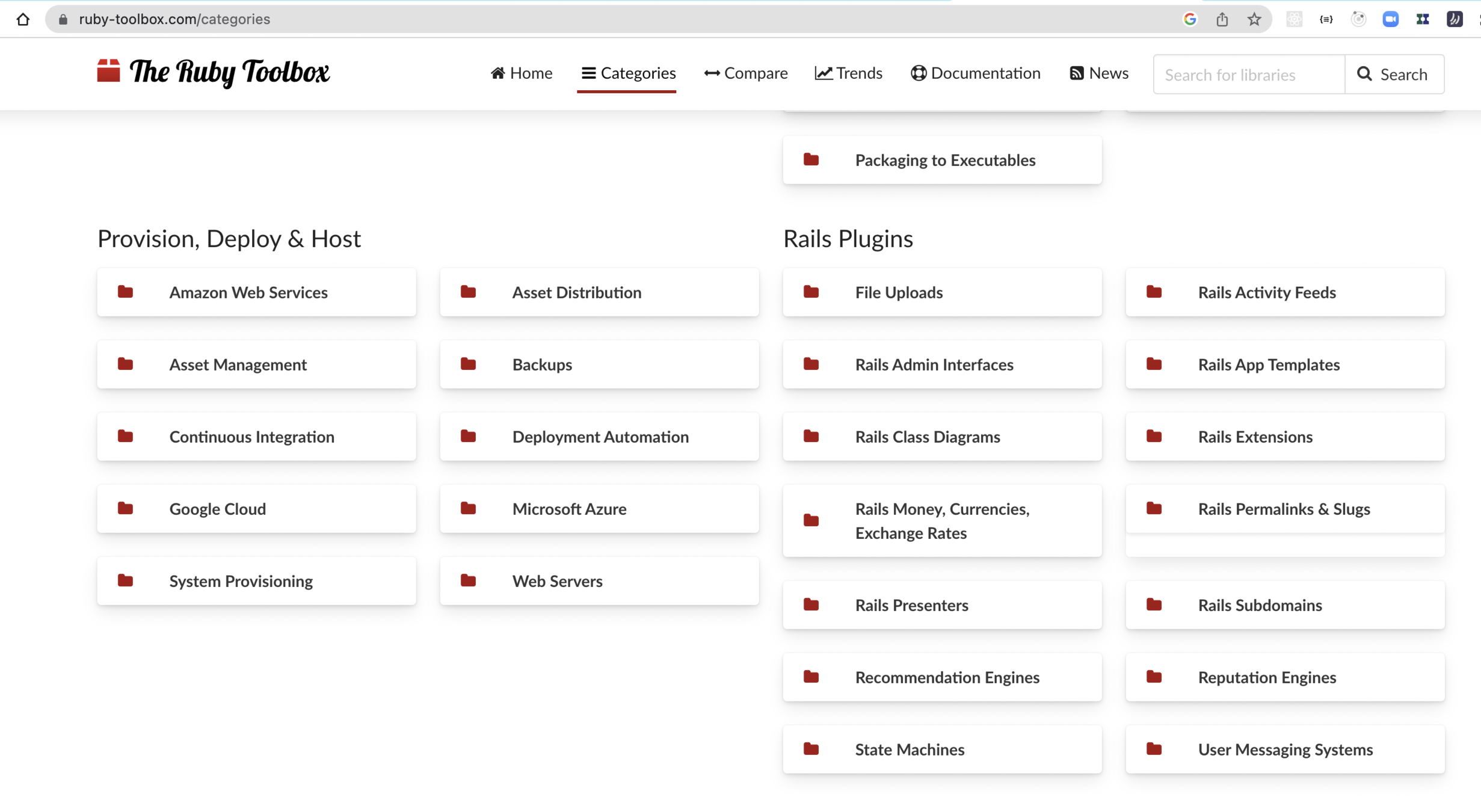Screen dimensions: 1481x812
Task: Click the browser home icon
Action: coord(23,19)
